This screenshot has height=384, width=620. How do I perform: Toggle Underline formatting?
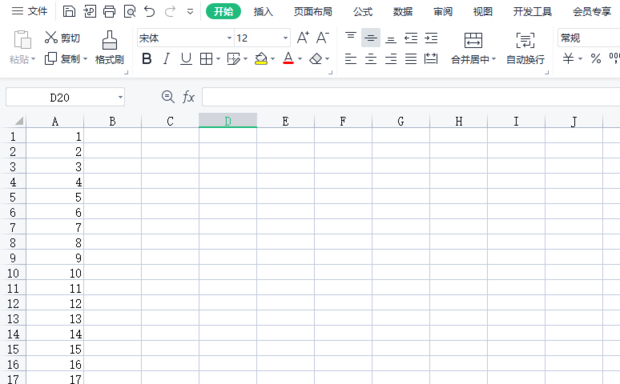(x=186, y=59)
